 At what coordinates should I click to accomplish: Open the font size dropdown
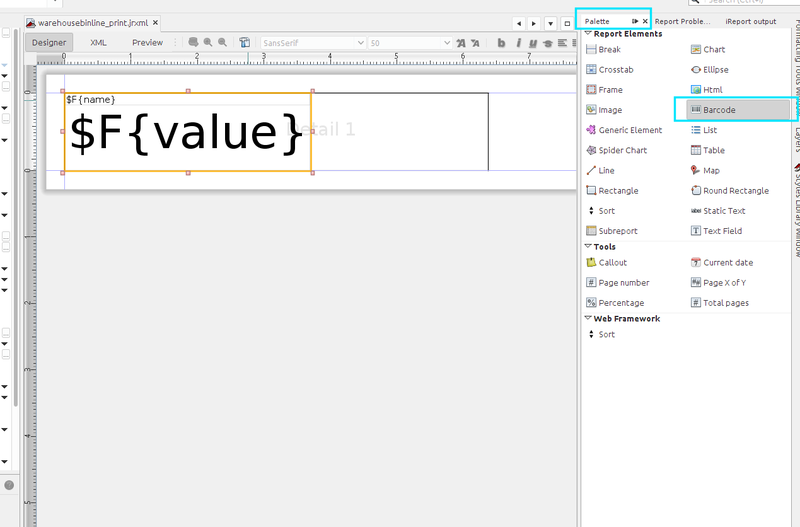(446, 43)
